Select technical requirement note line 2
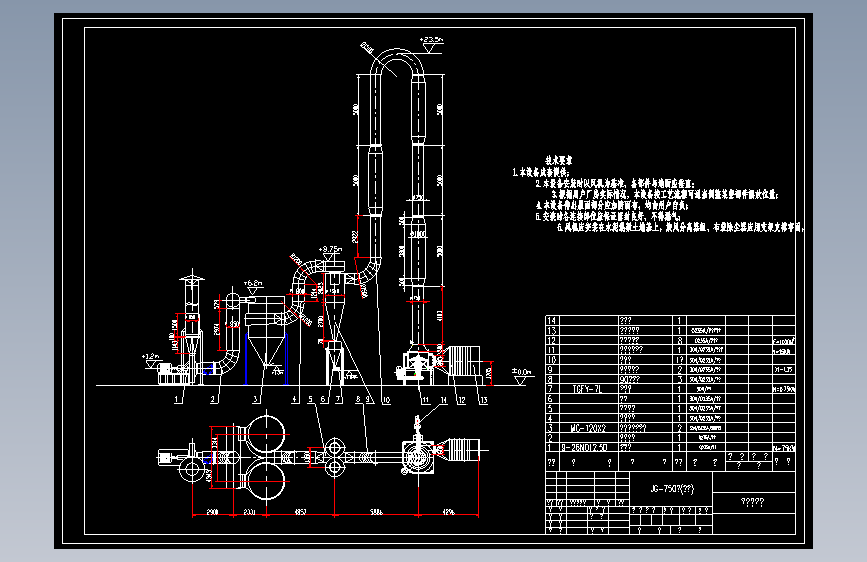 pyautogui.click(x=615, y=183)
